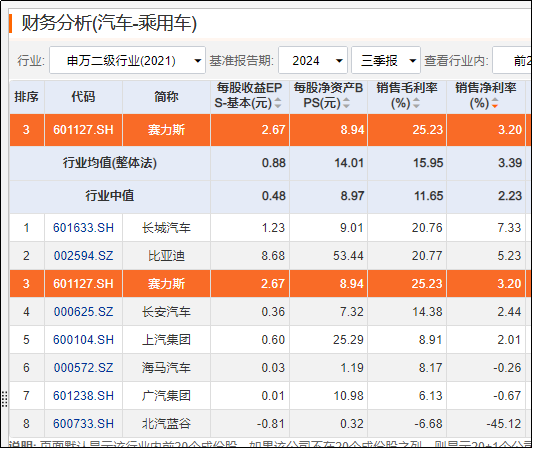
Task: Click the 简称 column header
Action: [x=166, y=97]
